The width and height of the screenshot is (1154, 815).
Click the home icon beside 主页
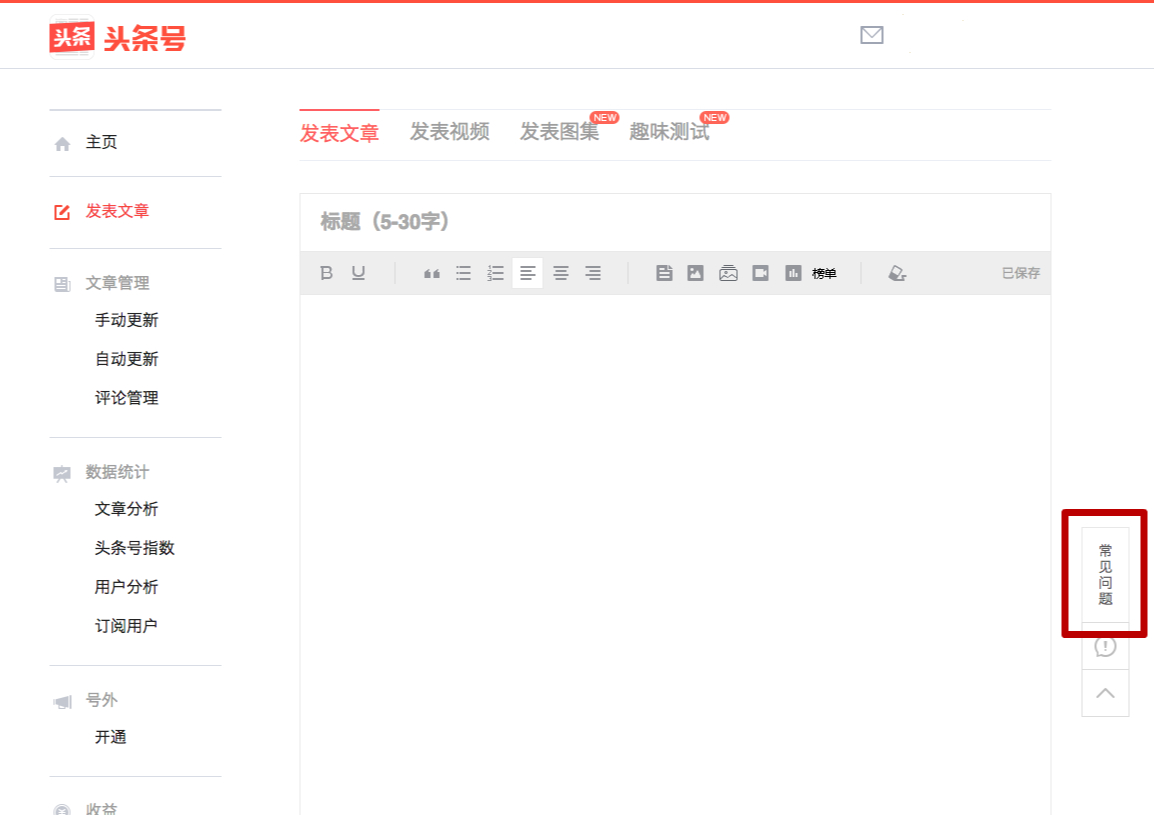coord(63,144)
